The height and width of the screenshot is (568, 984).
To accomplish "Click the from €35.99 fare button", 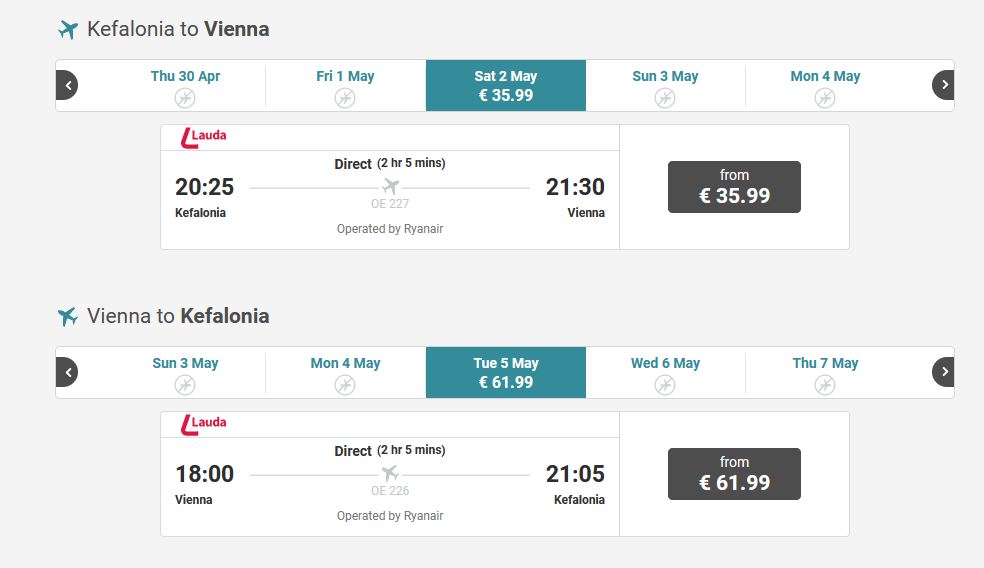I will coord(734,187).
